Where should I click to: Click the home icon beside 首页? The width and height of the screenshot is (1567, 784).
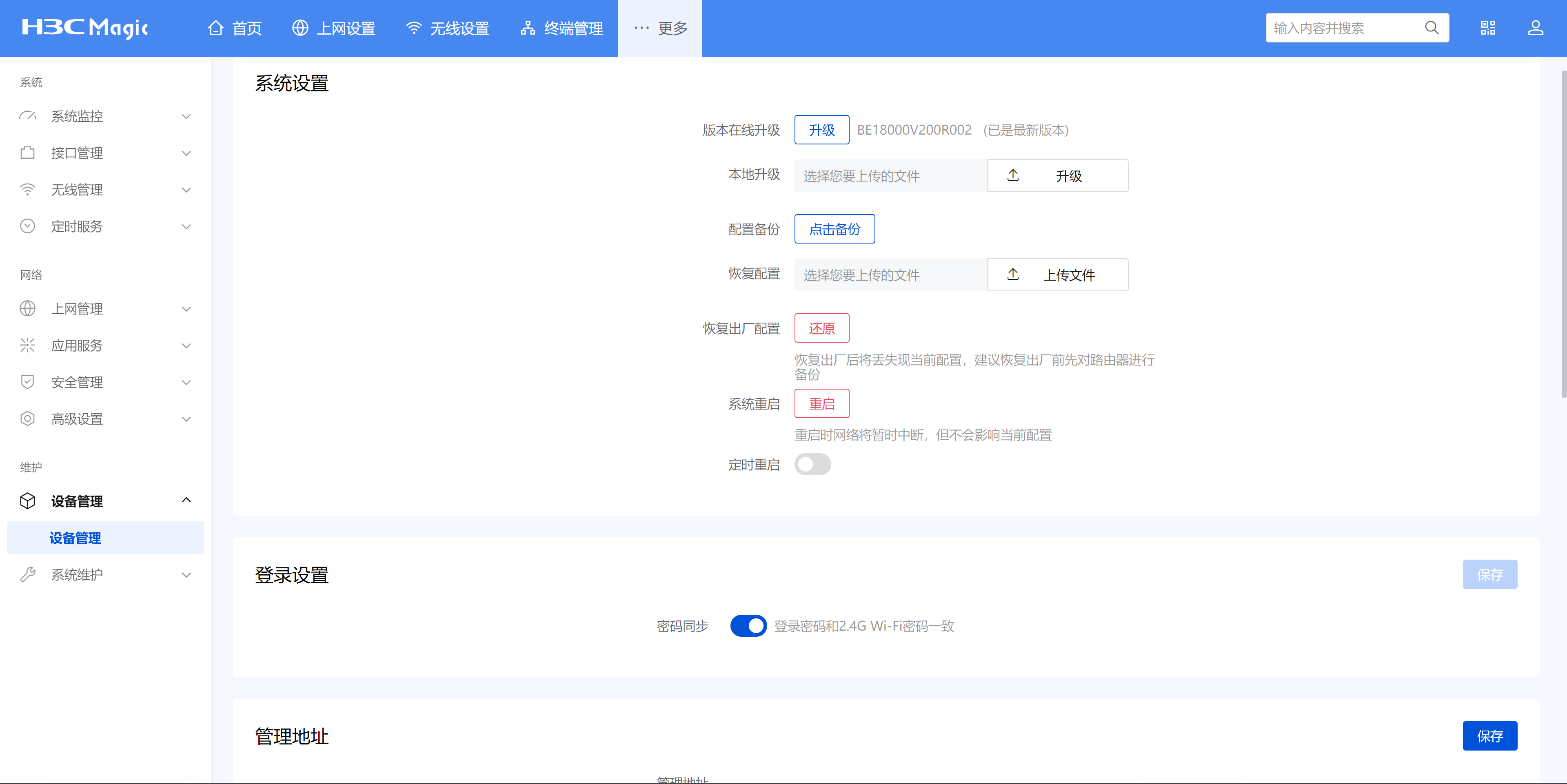(x=215, y=28)
